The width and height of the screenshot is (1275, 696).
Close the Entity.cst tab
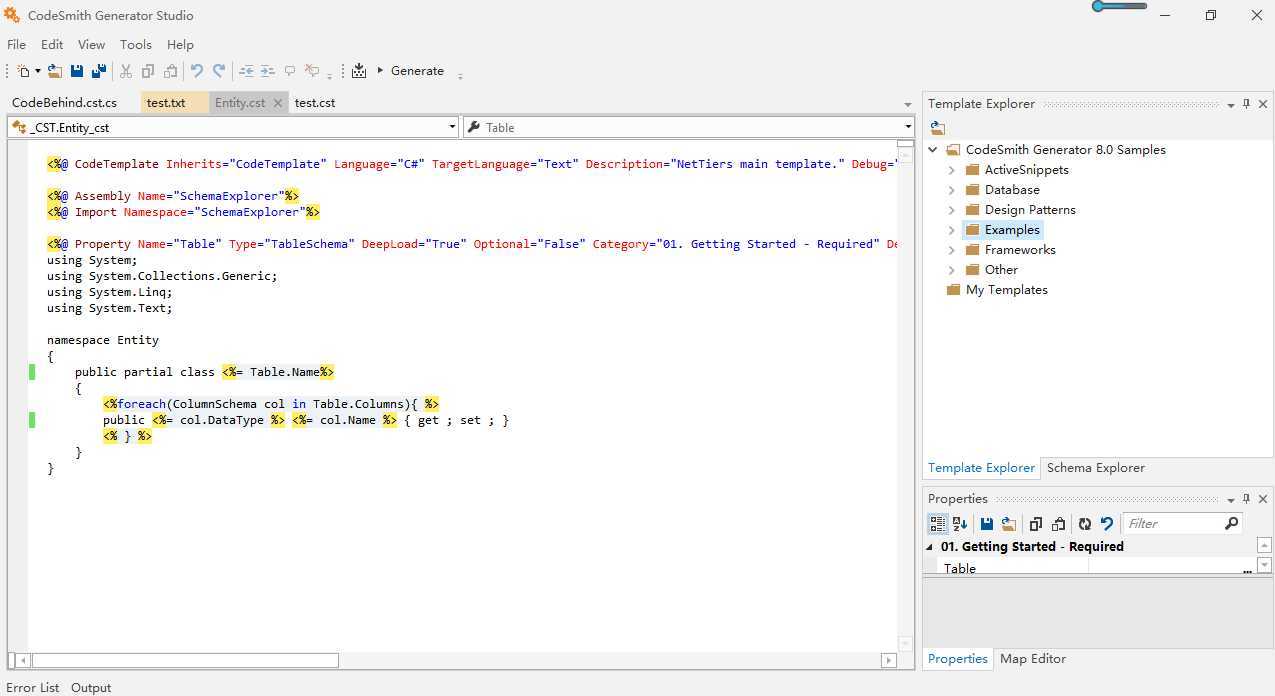278,103
